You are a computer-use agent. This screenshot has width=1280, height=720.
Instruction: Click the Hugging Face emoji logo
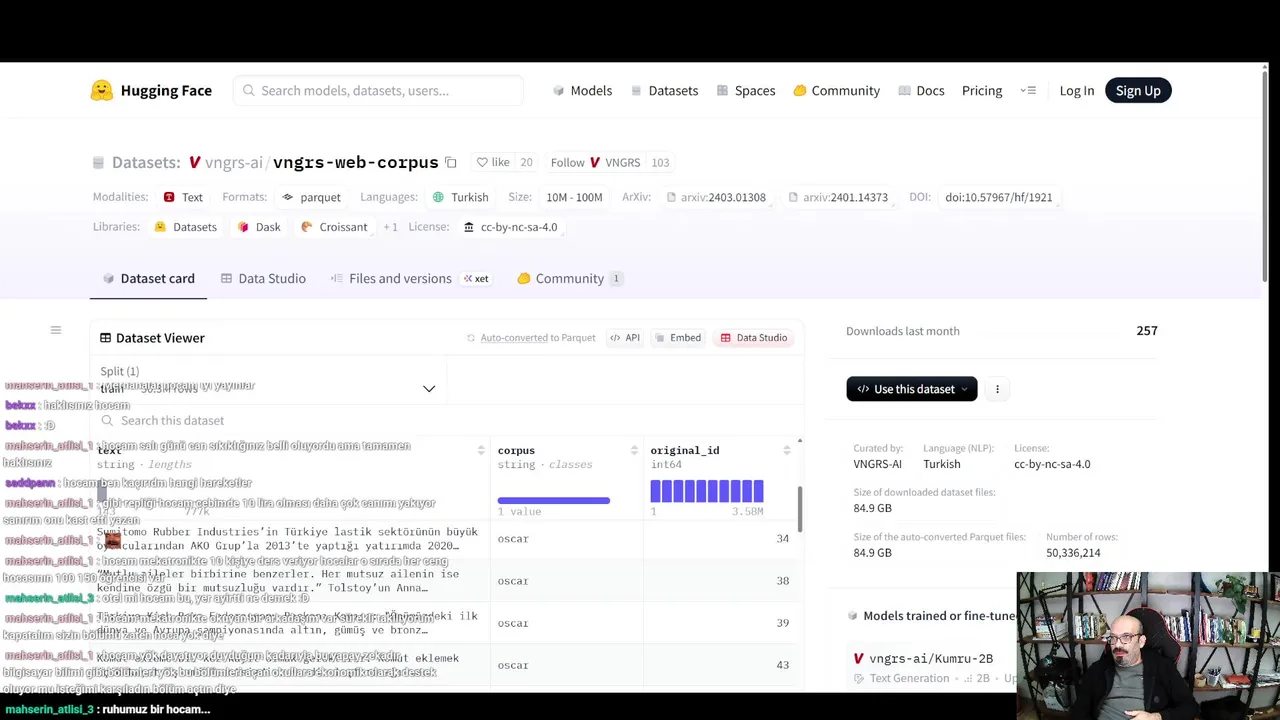click(102, 91)
